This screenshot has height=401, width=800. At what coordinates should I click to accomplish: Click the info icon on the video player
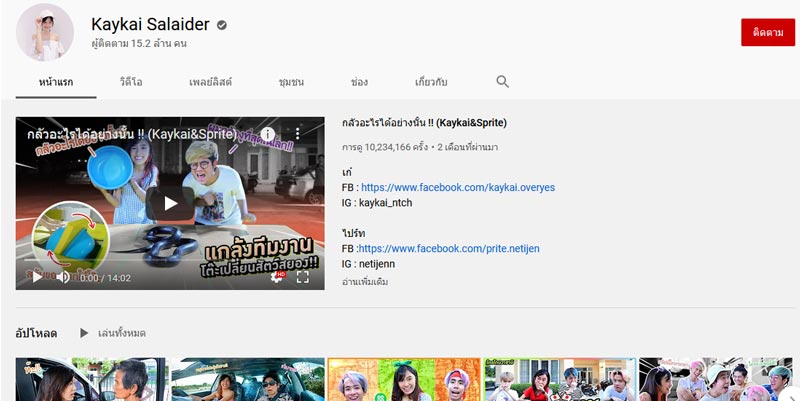[x=268, y=134]
